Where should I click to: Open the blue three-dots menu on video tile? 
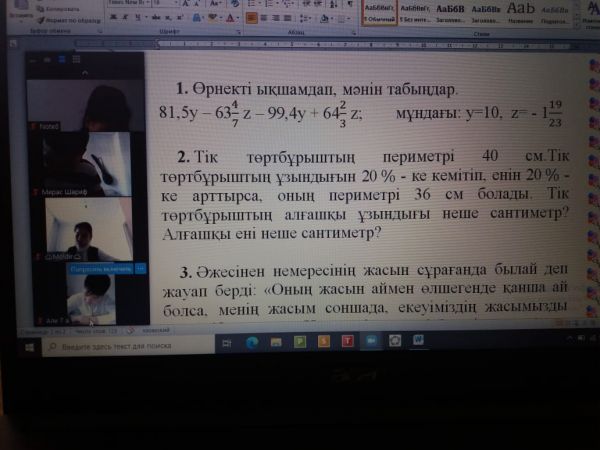140,269
